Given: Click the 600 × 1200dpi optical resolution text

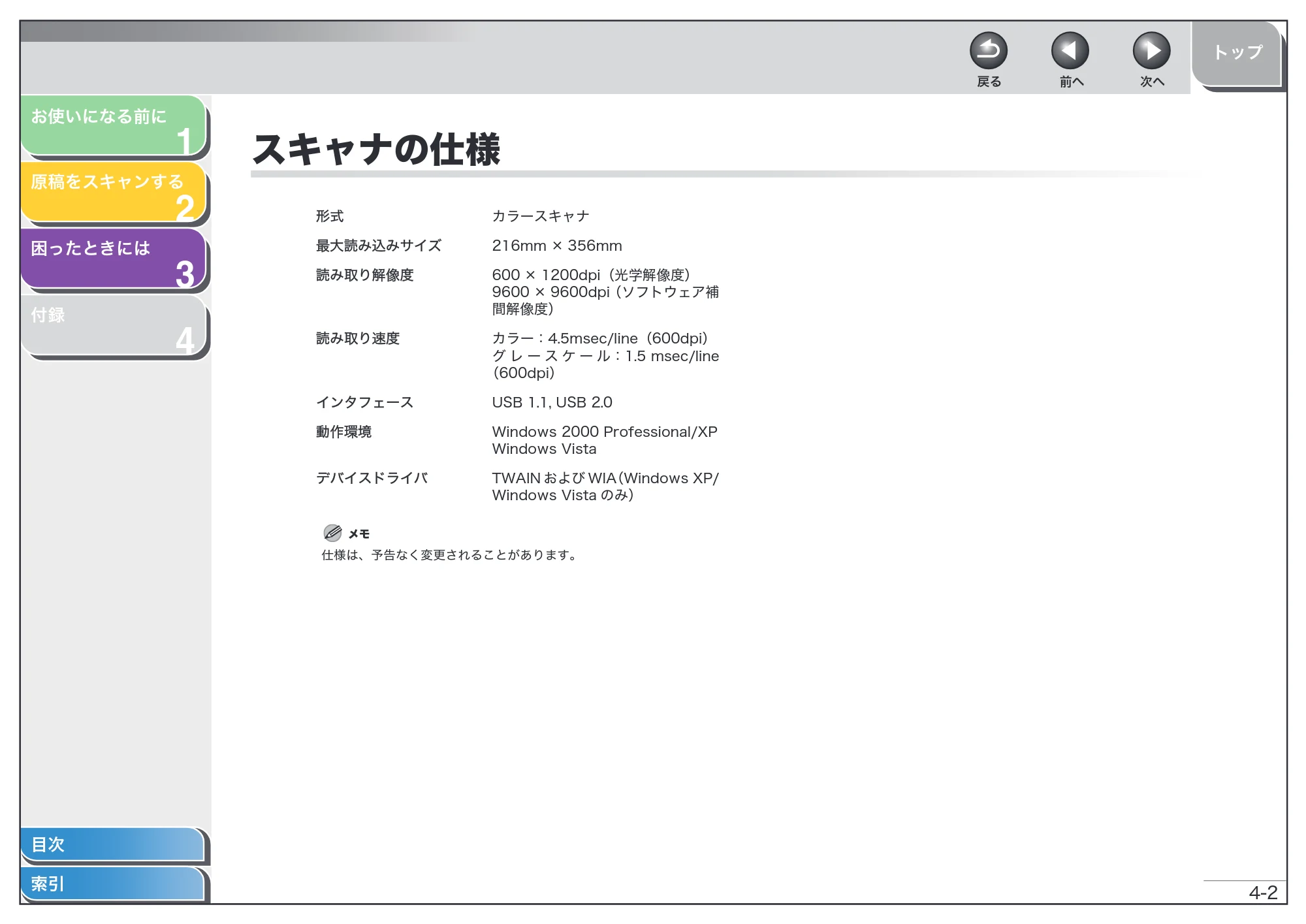Looking at the screenshot, I should [x=591, y=275].
